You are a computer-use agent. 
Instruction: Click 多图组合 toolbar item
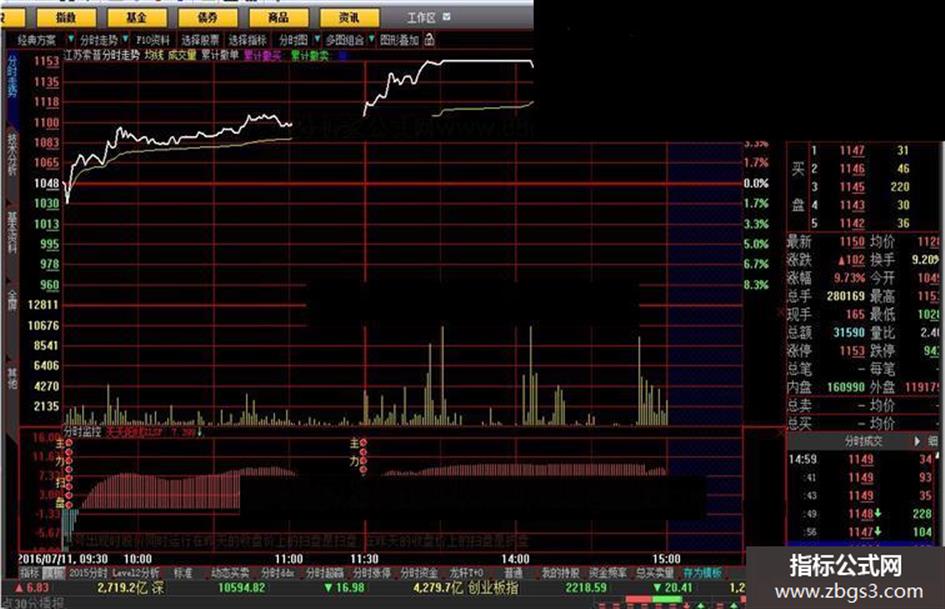click(x=345, y=40)
